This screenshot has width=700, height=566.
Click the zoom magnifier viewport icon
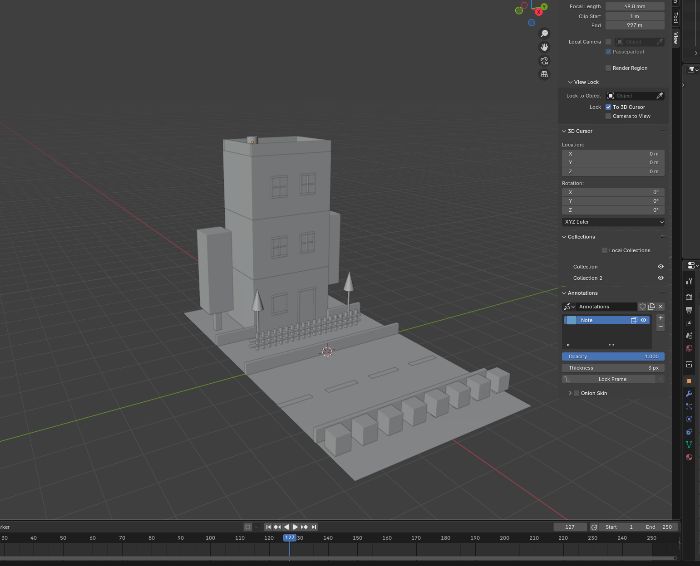point(544,33)
